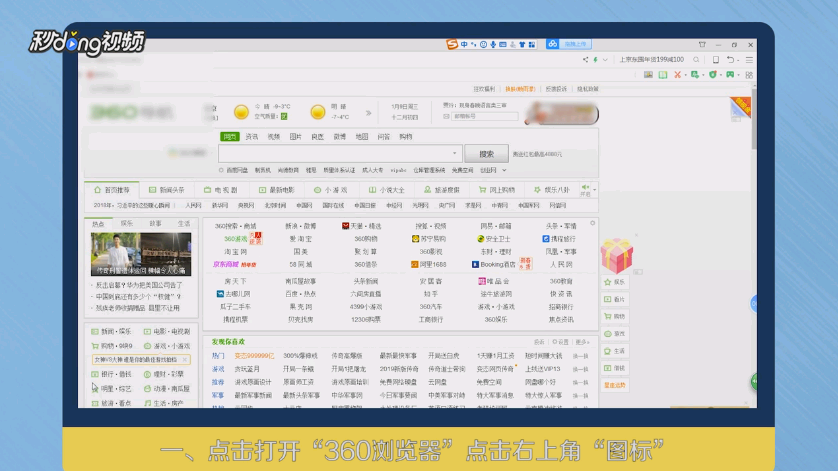Open the 12306购票 link

click(366, 320)
